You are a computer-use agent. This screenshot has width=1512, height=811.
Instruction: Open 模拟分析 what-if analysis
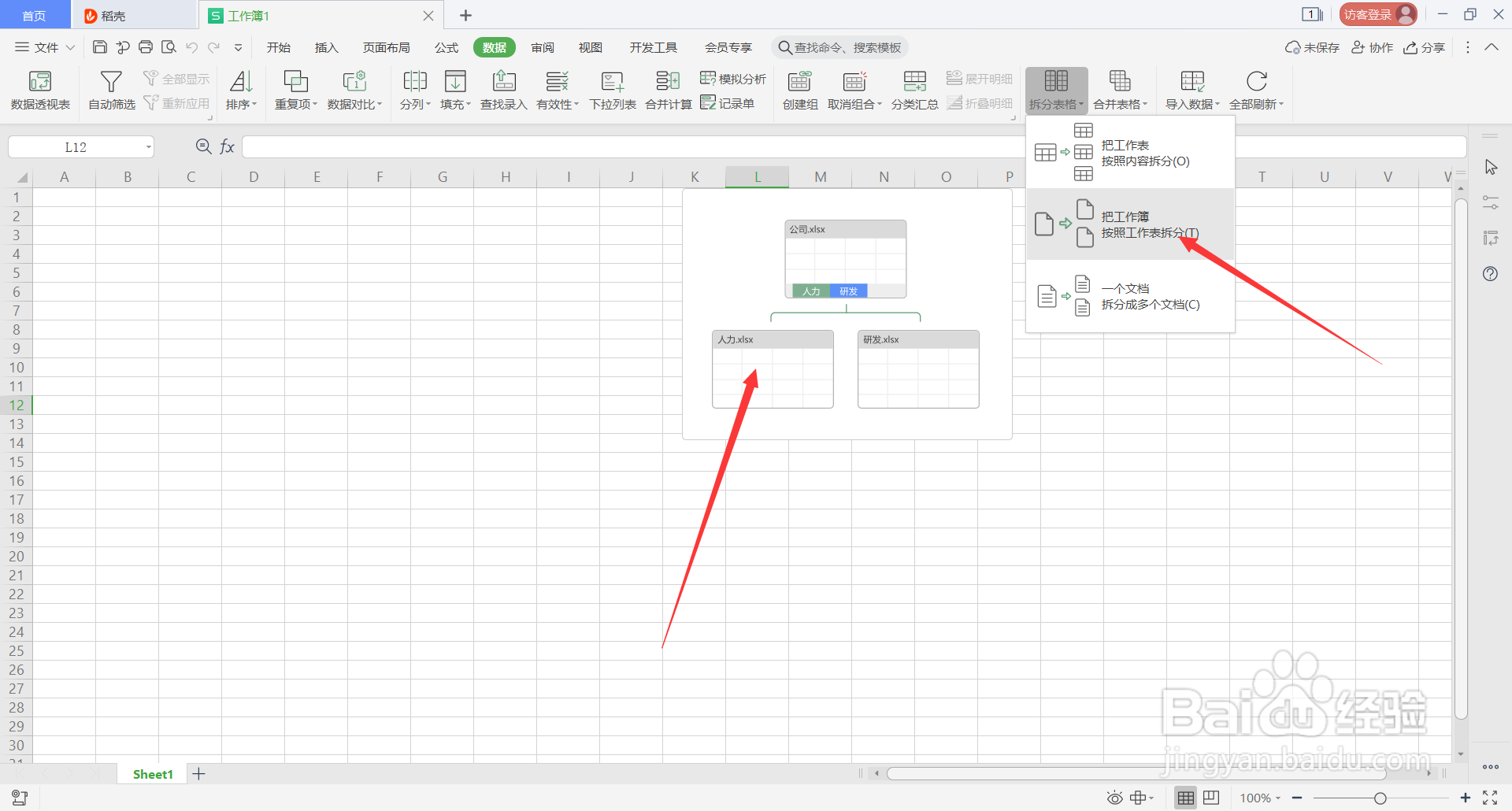click(x=733, y=79)
